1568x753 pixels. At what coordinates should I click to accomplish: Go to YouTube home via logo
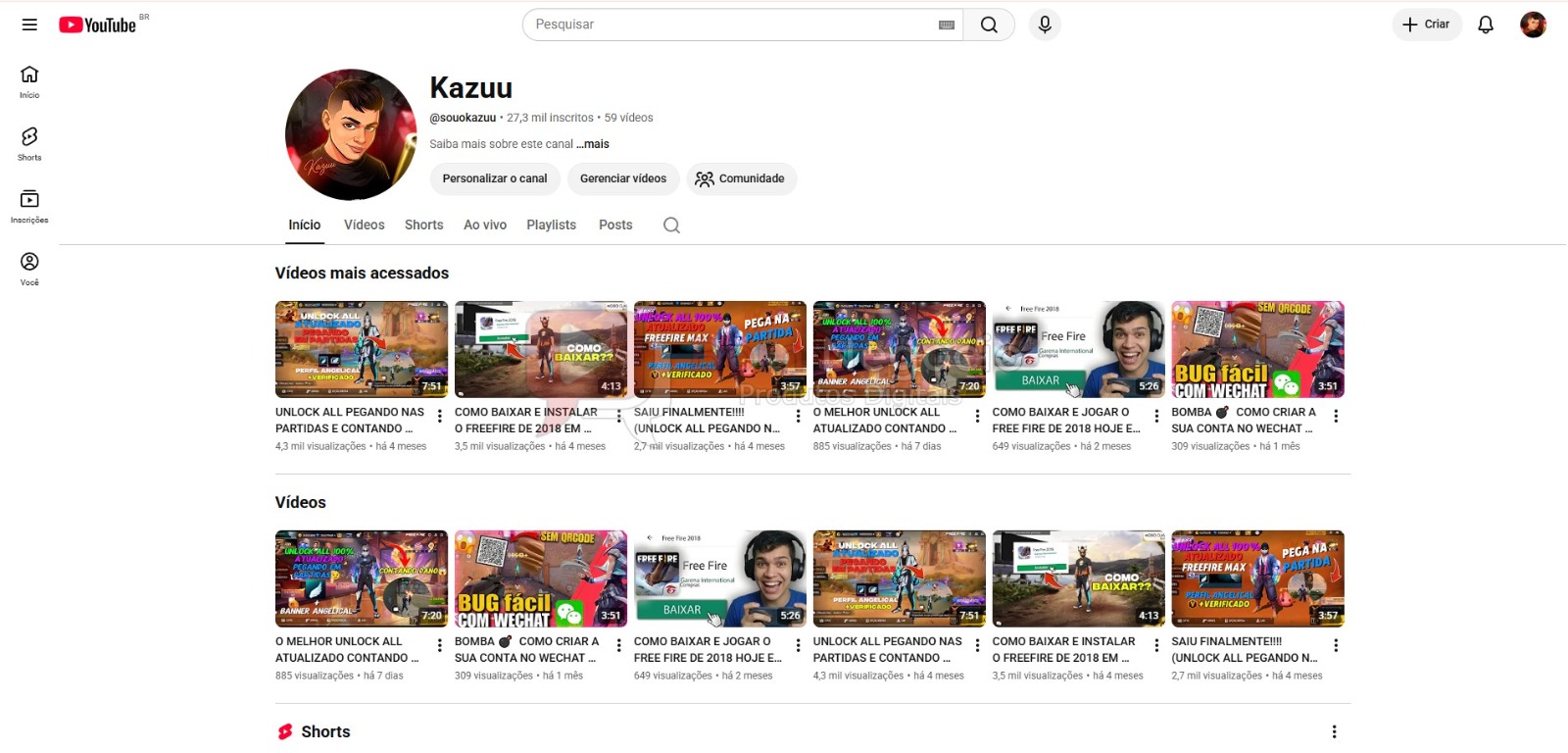pyautogui.click(x=97, y=25)
